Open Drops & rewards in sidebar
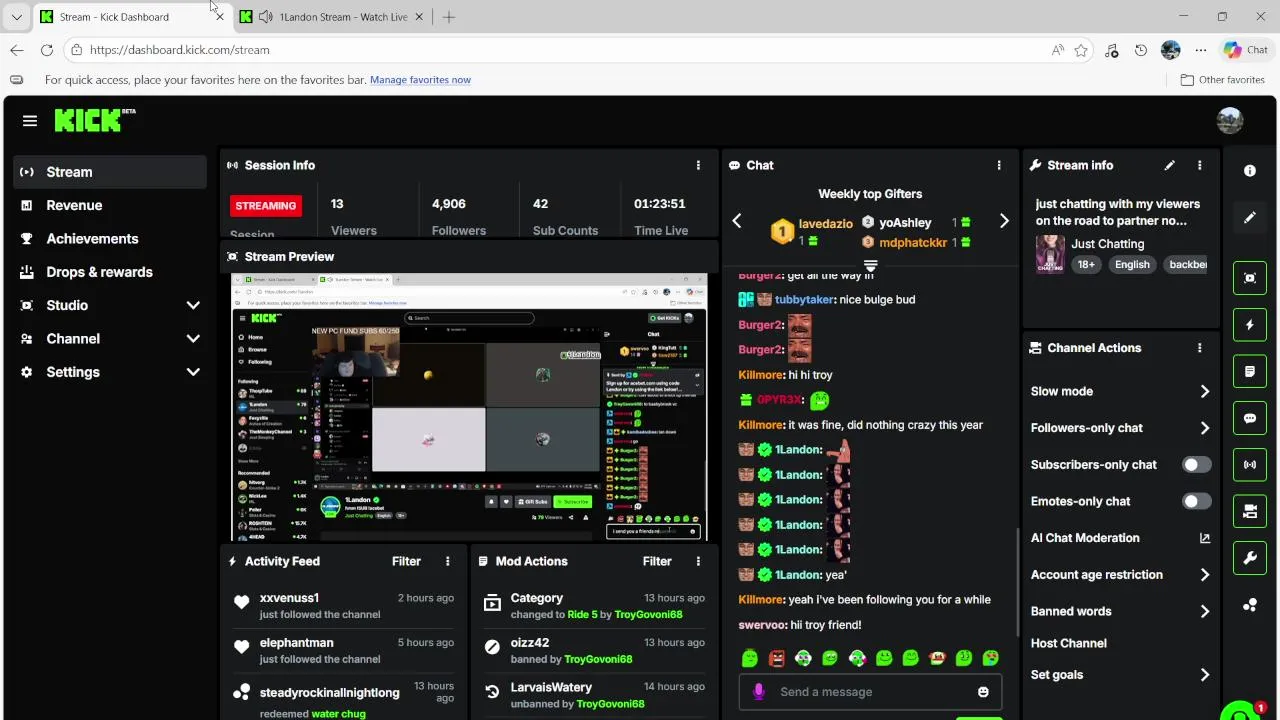The image size is (1280, 720). (x=110, y=272)
